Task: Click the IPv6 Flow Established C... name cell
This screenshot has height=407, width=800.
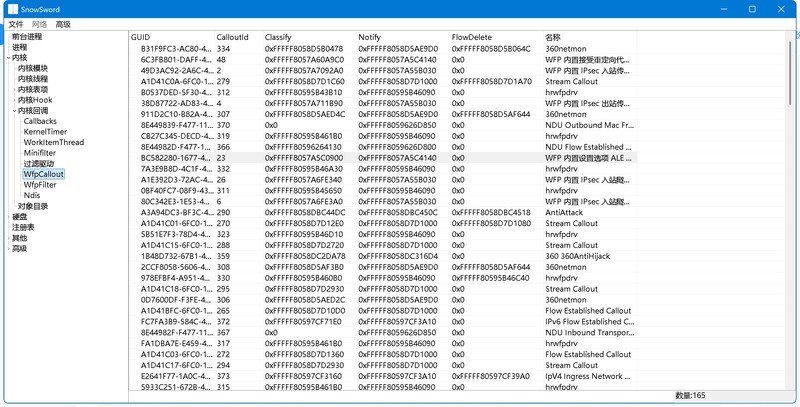Action: click(x=590, y=322)
